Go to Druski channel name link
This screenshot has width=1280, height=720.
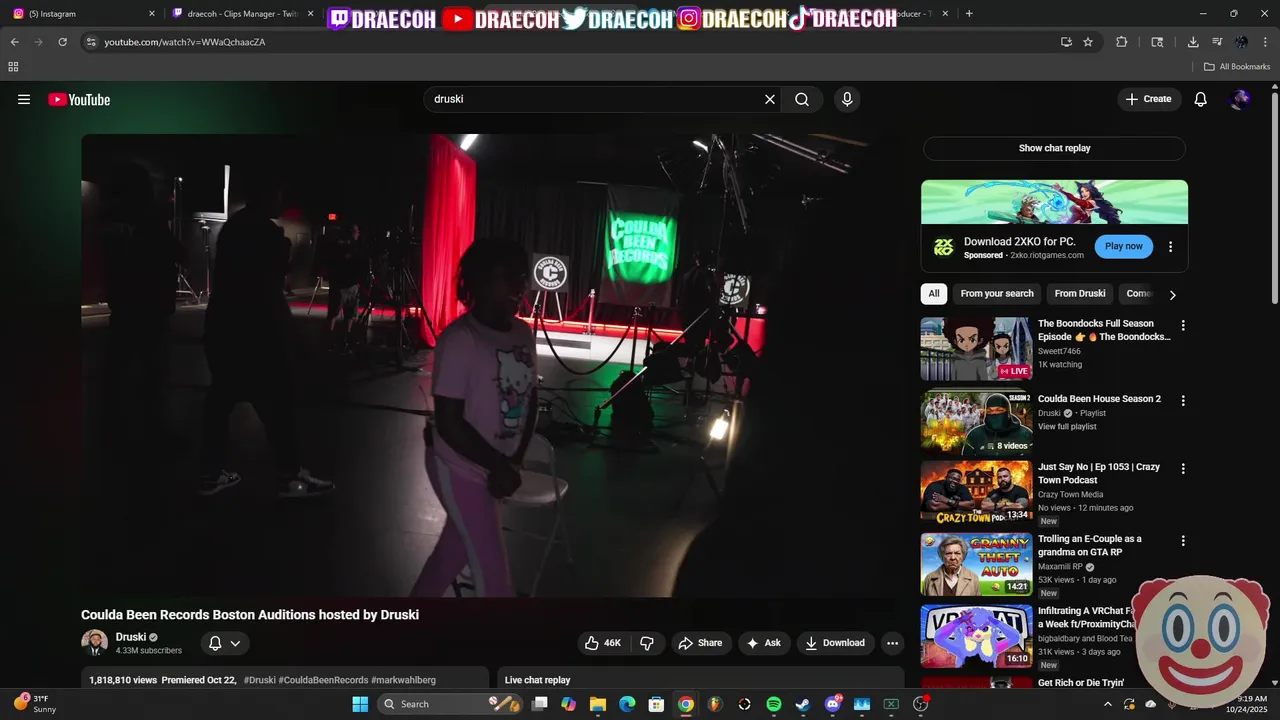[131, 637]
